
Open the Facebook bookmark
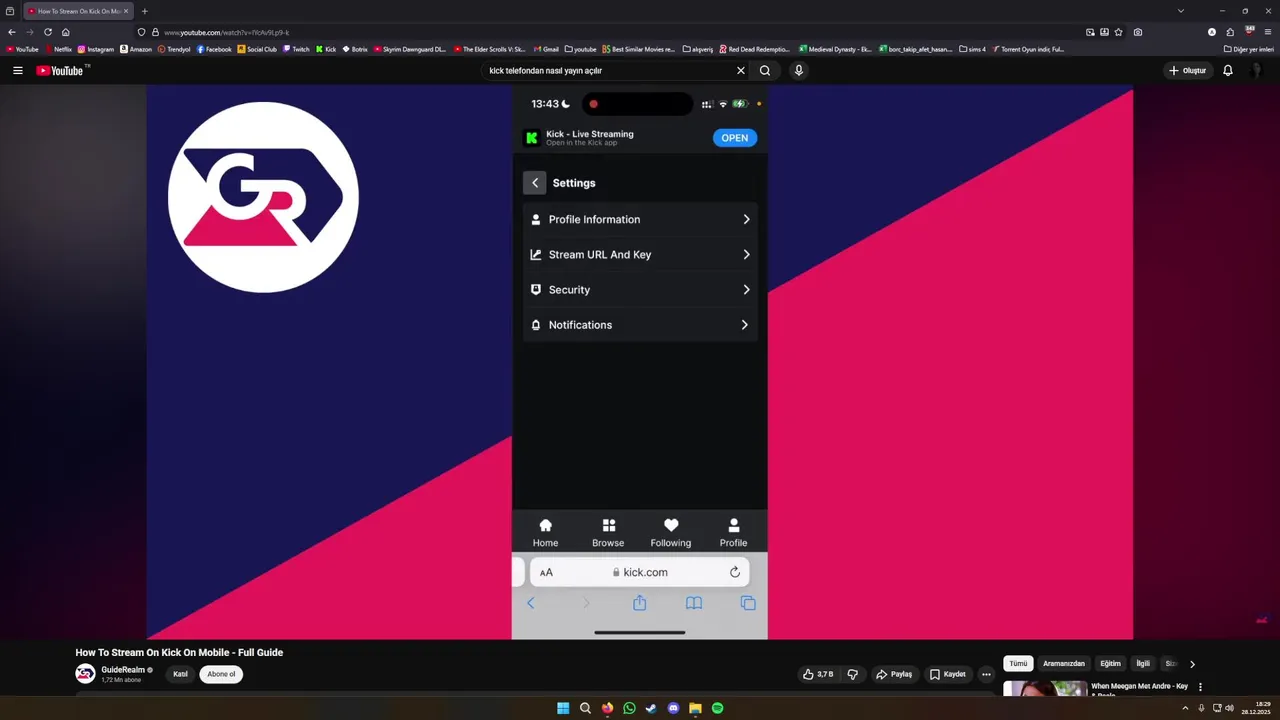click(214, 49)
